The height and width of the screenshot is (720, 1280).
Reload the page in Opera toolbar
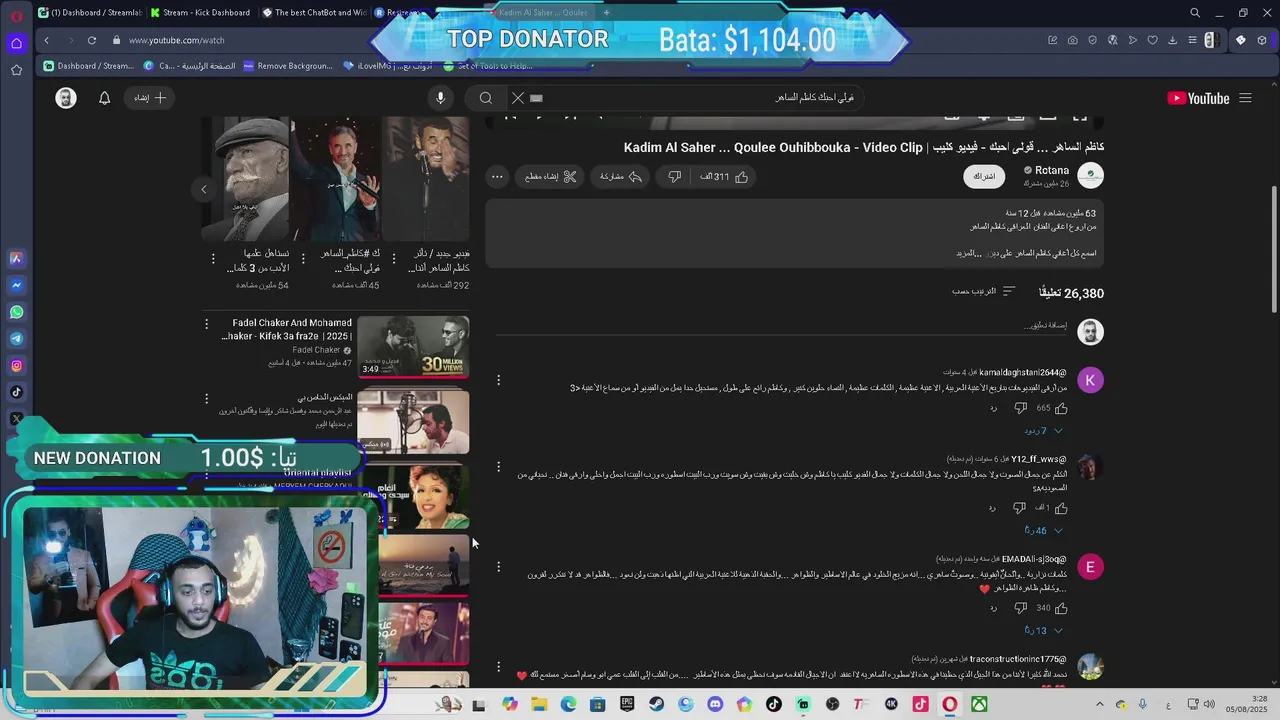[x=91, y=40]
